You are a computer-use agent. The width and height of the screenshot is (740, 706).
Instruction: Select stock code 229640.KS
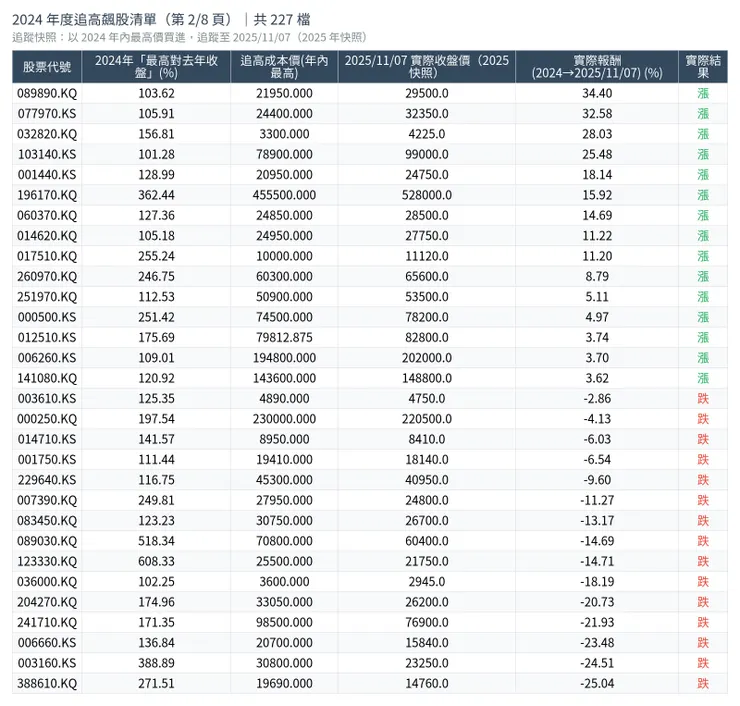click(47, 480)
